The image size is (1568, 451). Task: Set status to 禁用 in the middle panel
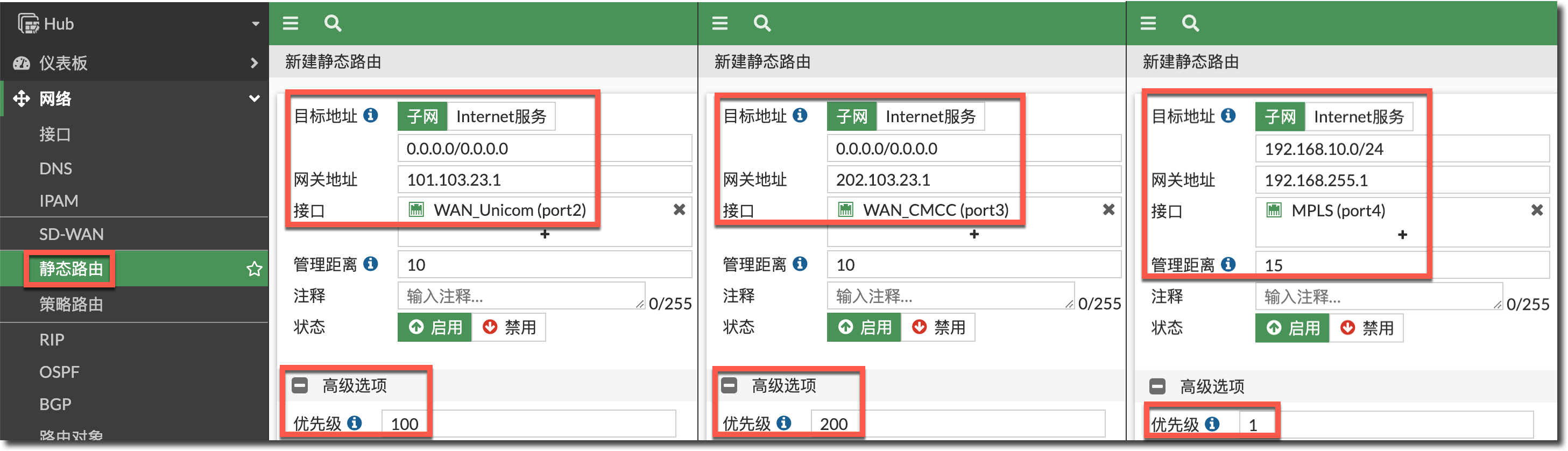(x=938, y=327)
